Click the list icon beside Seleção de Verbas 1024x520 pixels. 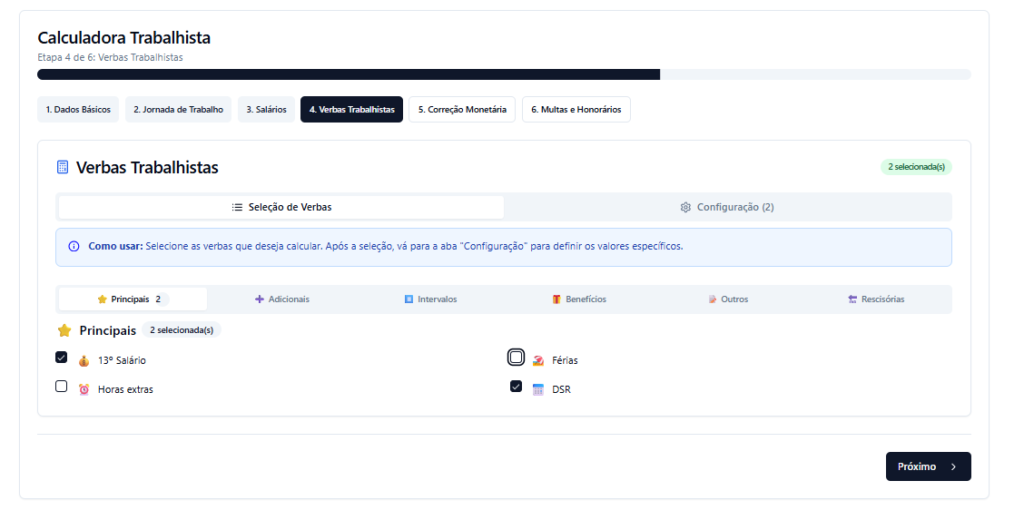click(x=237, y=207)
